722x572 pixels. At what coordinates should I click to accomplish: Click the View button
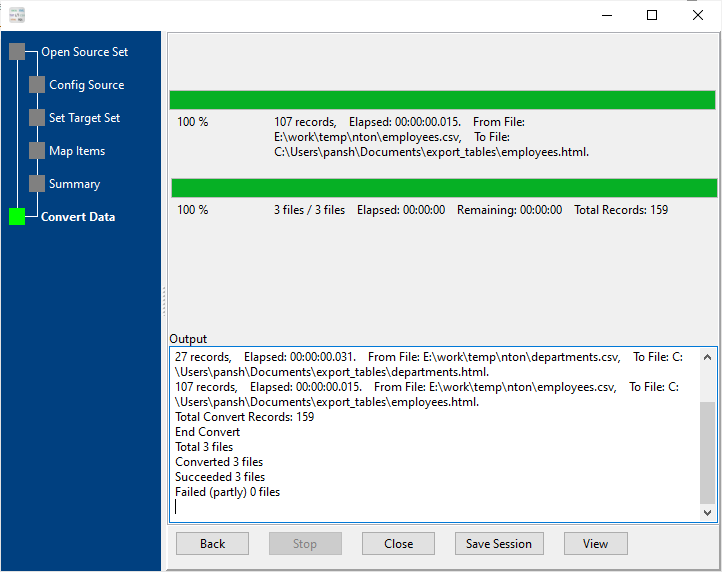[595, 544]
